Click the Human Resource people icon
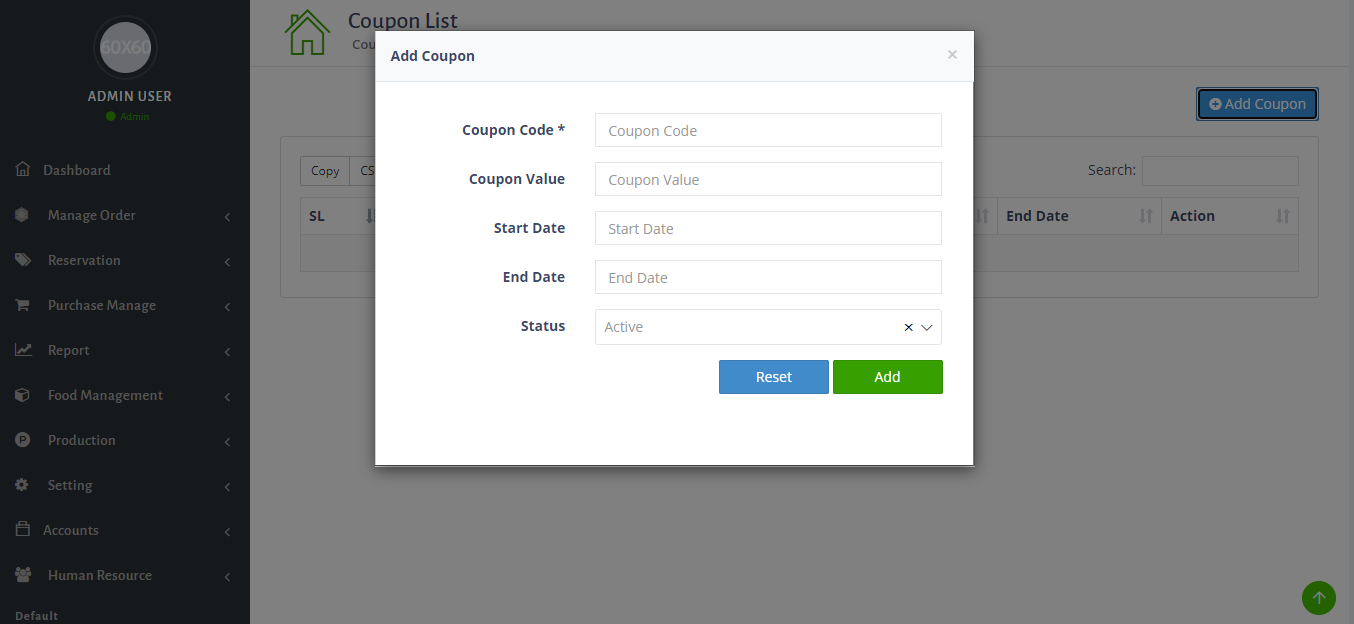The height and width of the screenshot is (624, 1354). 23,575
